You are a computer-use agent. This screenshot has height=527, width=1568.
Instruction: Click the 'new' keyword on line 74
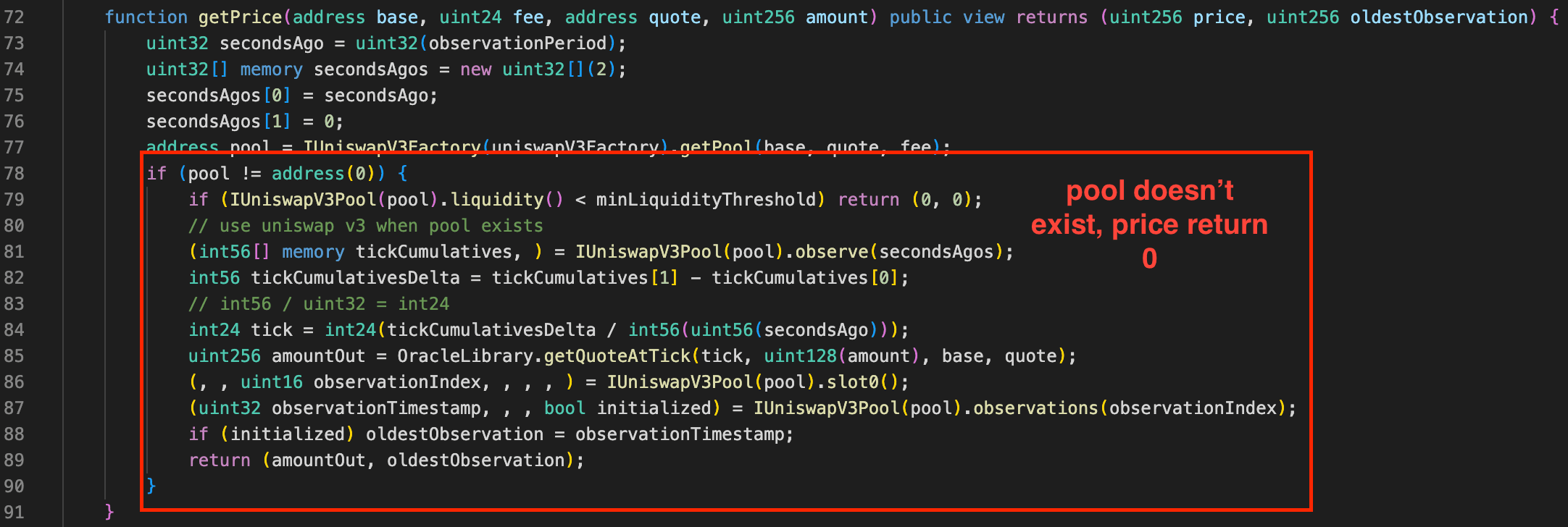click(475, 69)
